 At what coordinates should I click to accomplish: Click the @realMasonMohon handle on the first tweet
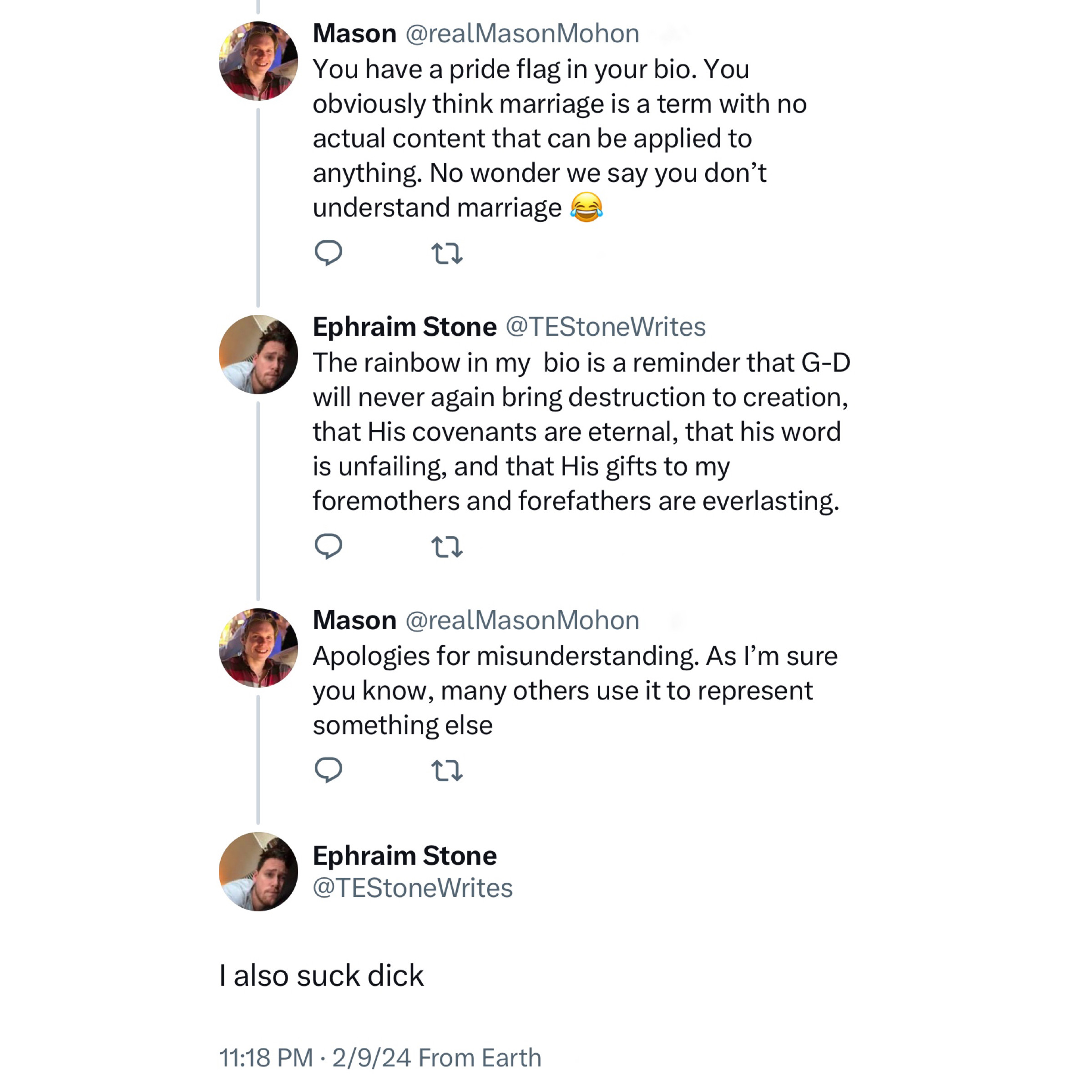pos(522,34)
